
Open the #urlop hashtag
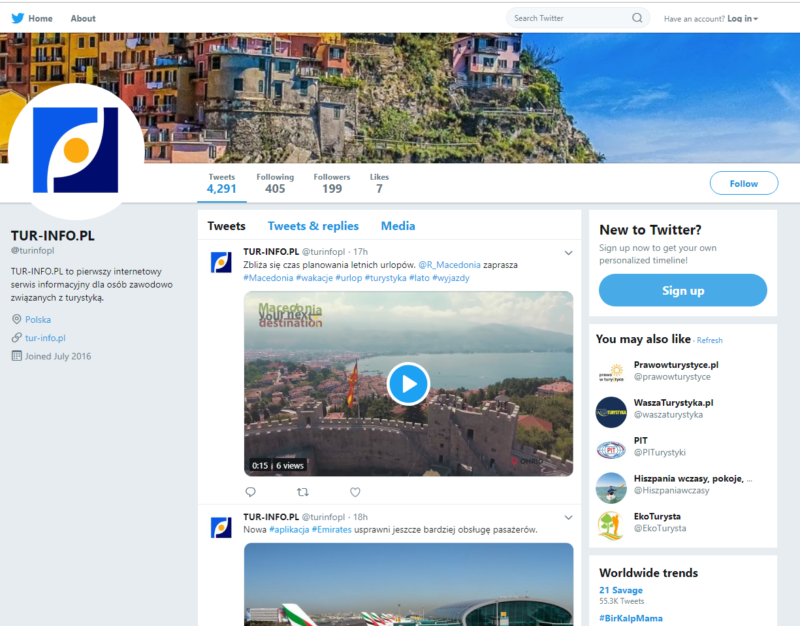point(349,278)
